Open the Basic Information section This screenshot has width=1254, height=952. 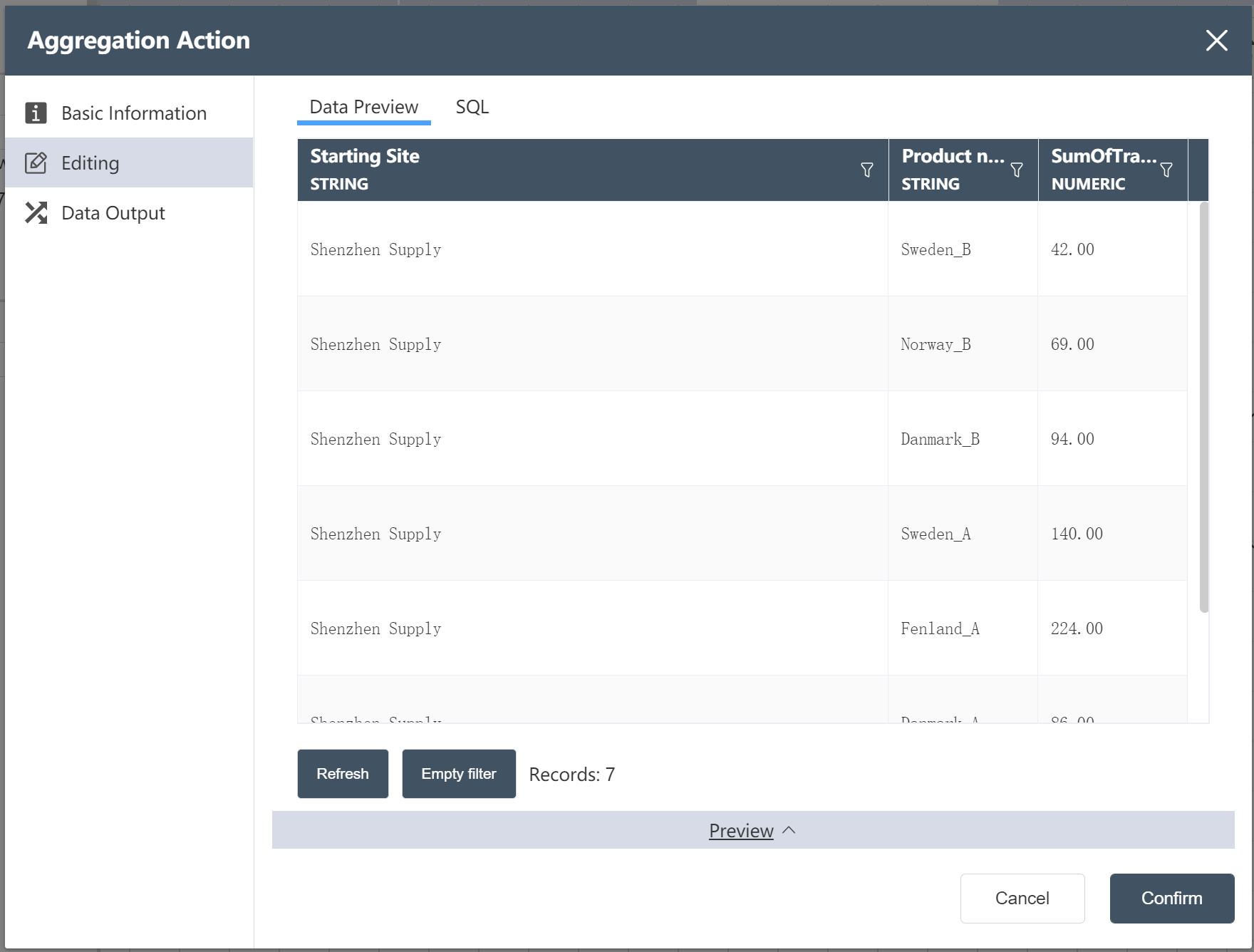pyautogui.click(x=129, y=113)
